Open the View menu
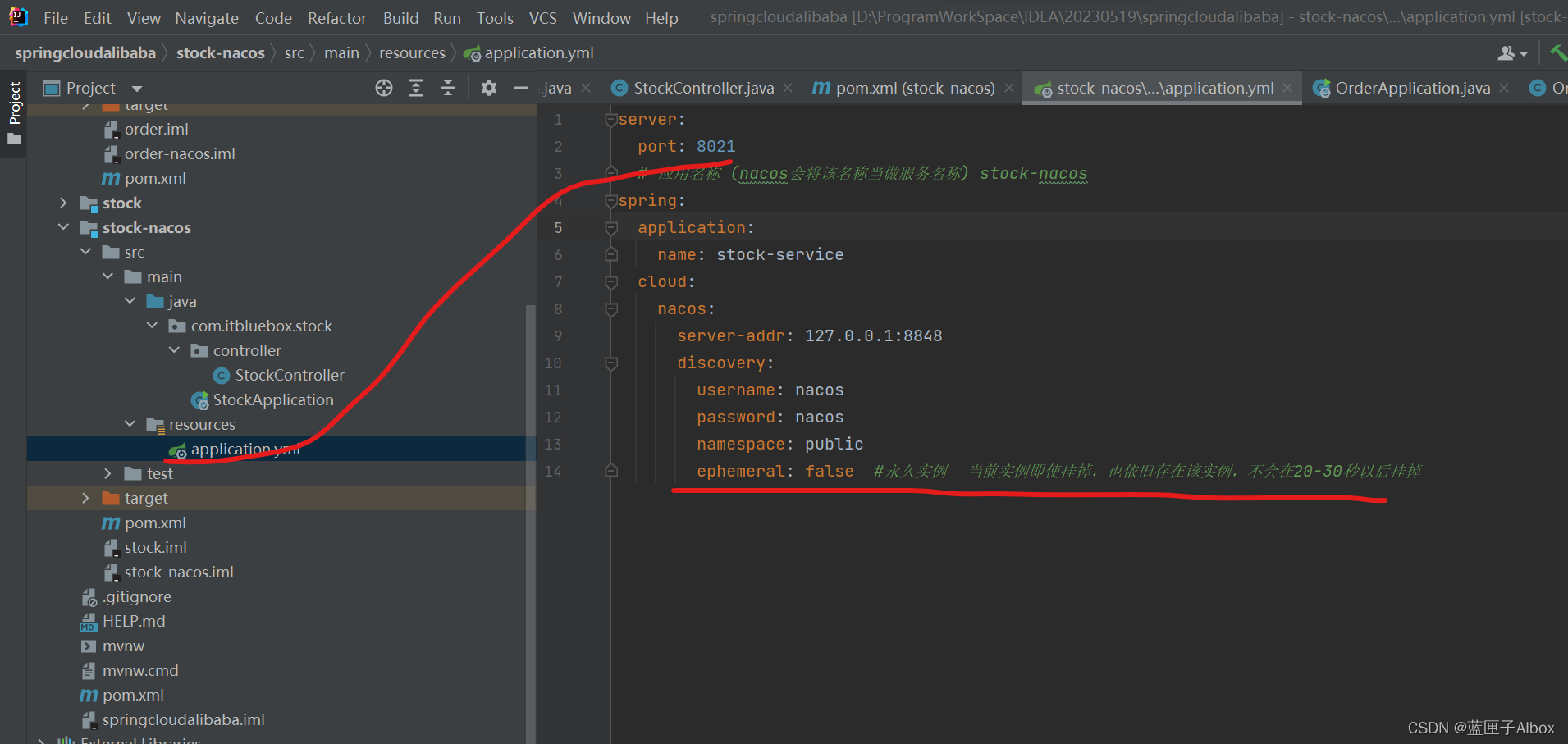This screenshot has width=1568, height=744. tap(144, 18)
